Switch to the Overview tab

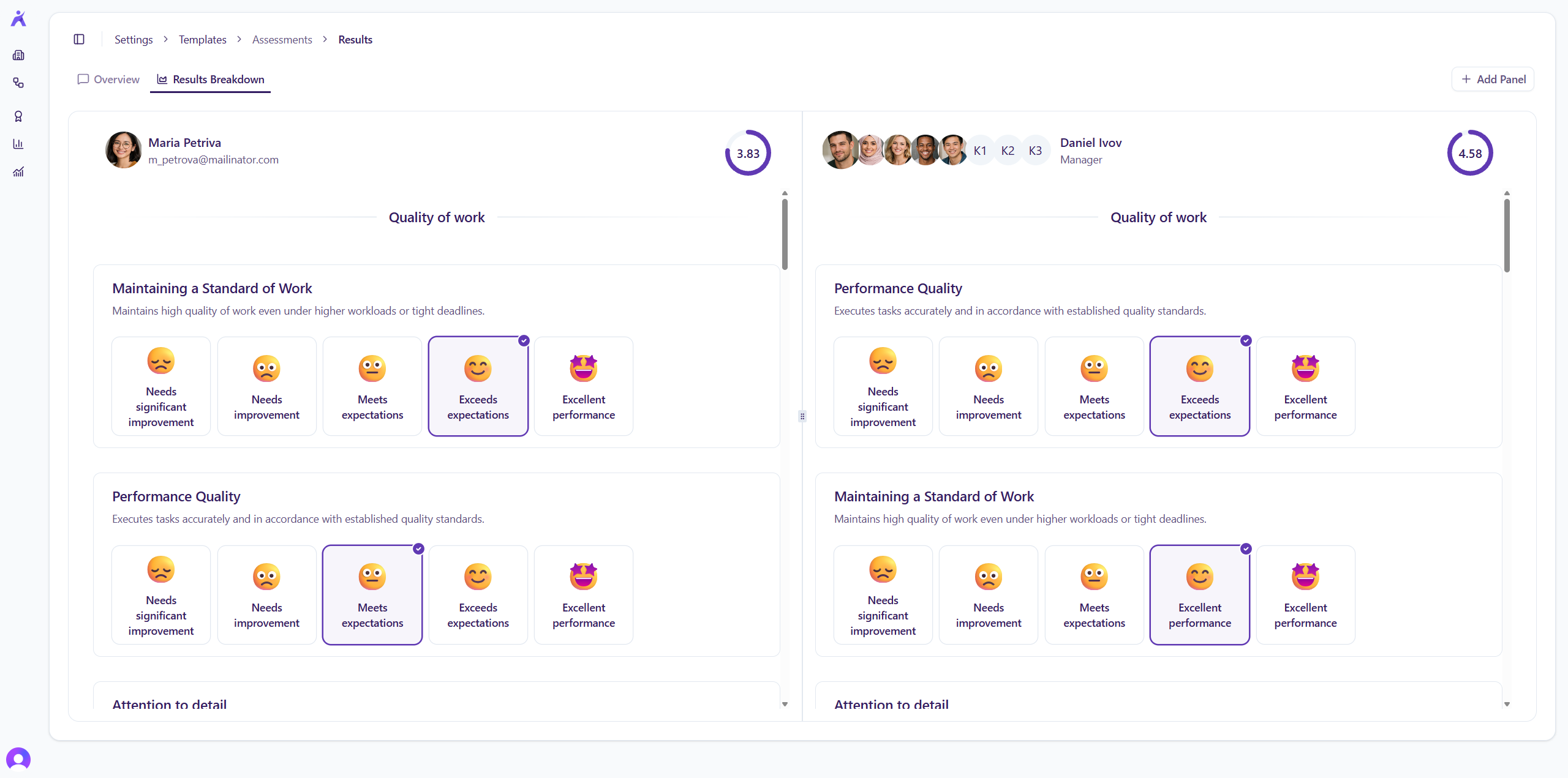pyautogui.click(x=108, y=79)
